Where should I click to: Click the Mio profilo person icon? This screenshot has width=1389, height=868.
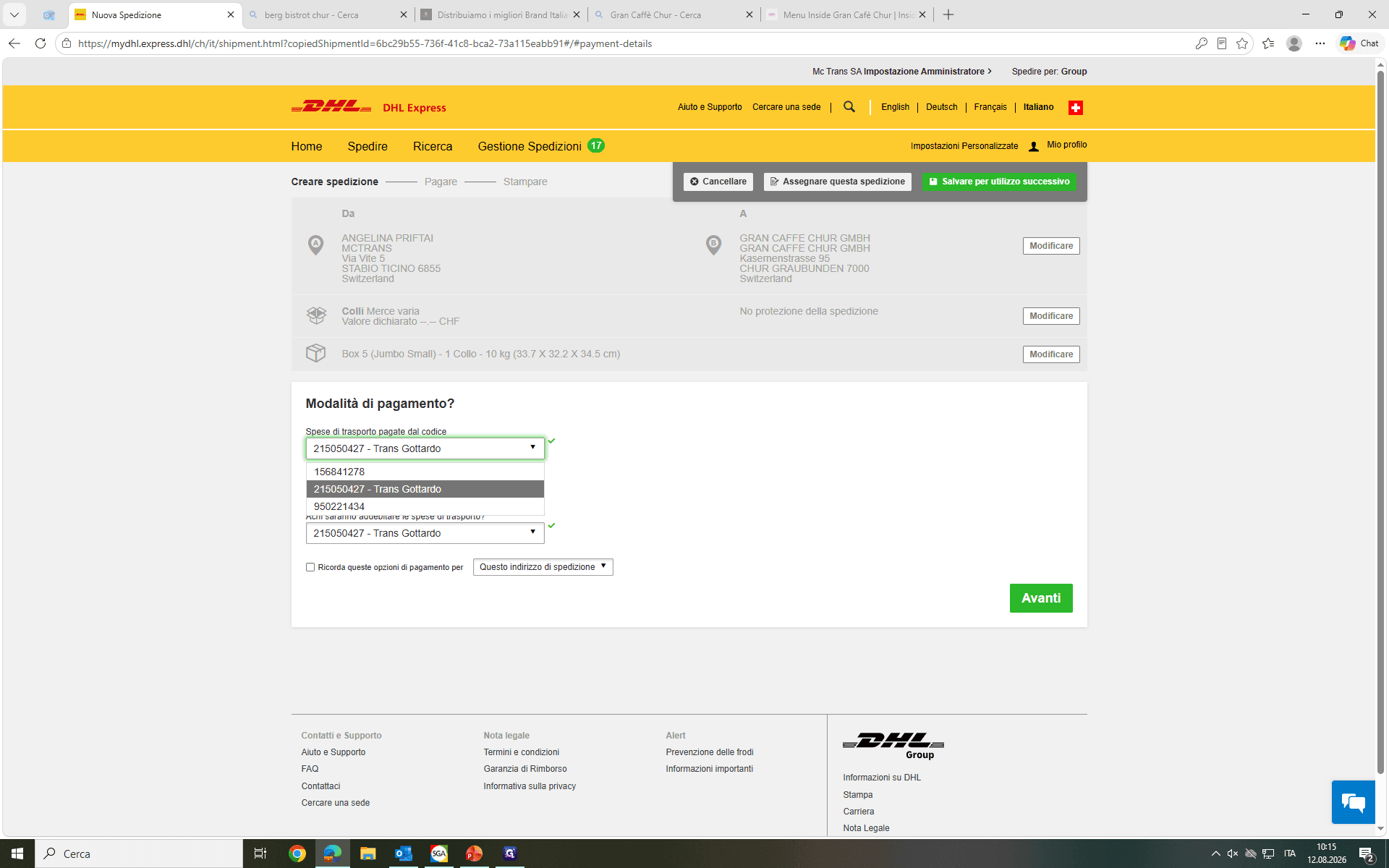click(x=1034, y=146)
